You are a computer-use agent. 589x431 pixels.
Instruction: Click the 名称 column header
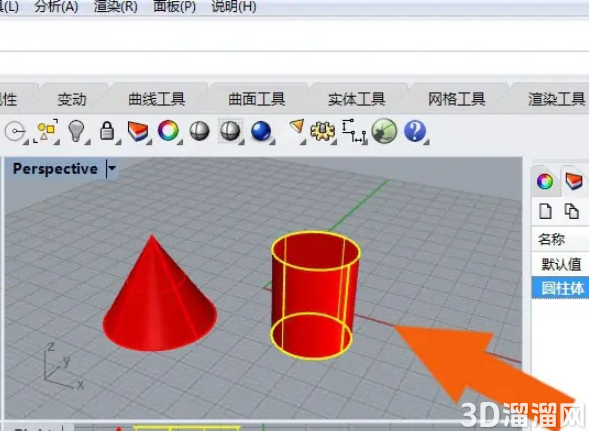(552, 239)
